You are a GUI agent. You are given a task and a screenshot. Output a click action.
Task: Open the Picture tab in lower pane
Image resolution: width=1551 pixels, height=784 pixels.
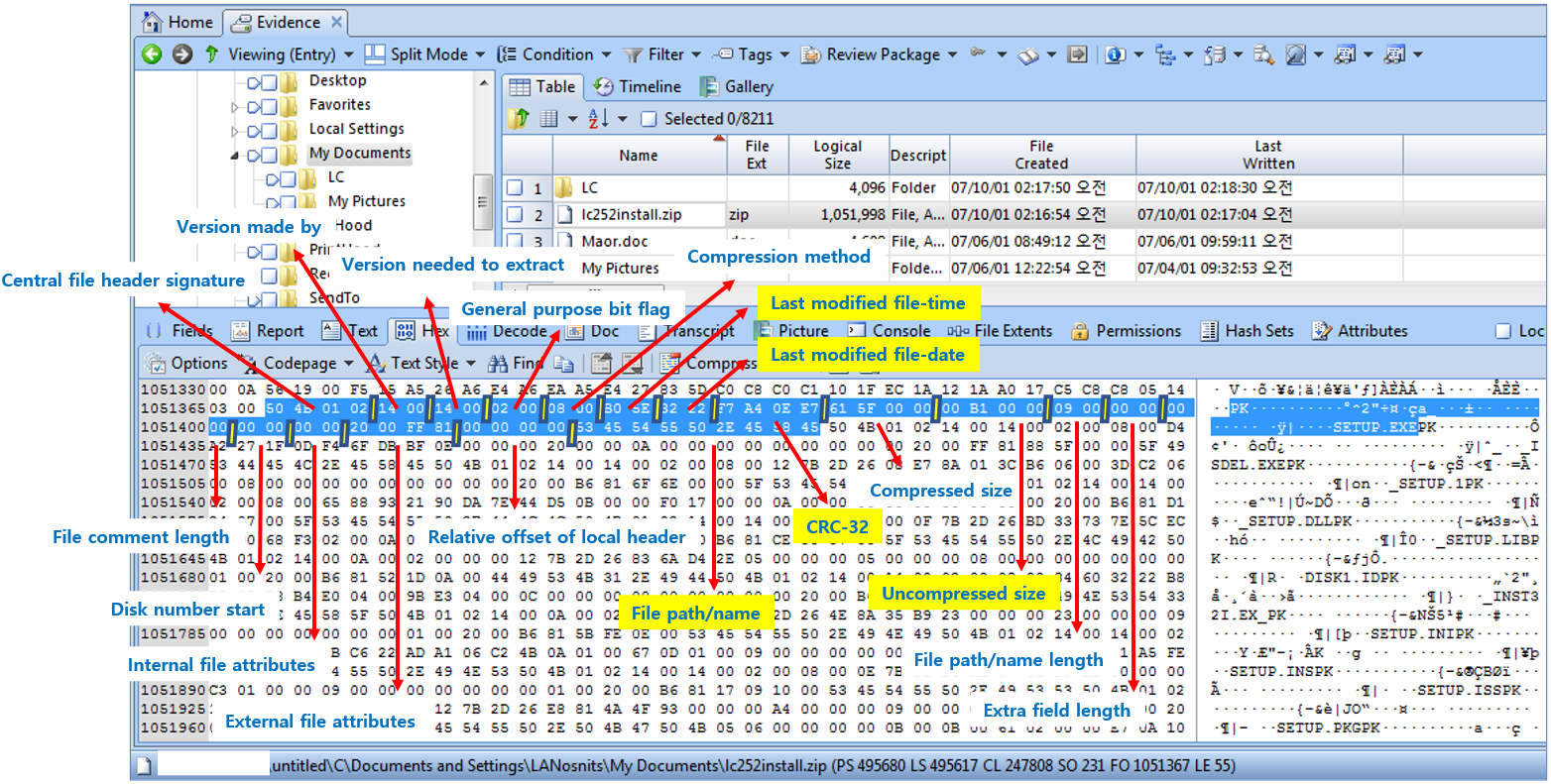point(792,331)
